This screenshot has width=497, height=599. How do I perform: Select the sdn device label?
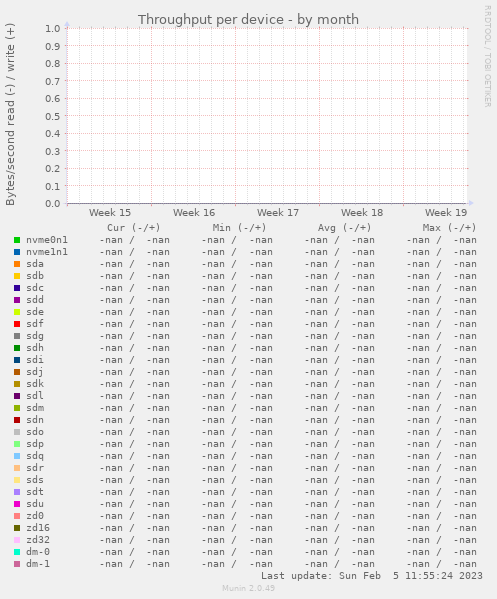[x=35, y=420]
